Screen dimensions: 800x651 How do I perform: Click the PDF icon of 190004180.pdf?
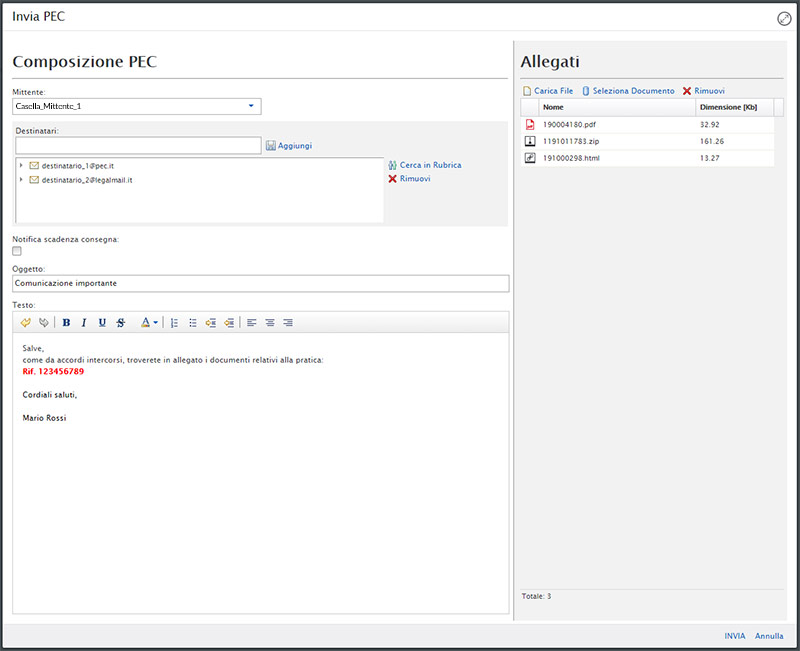(x=530, y=124)
